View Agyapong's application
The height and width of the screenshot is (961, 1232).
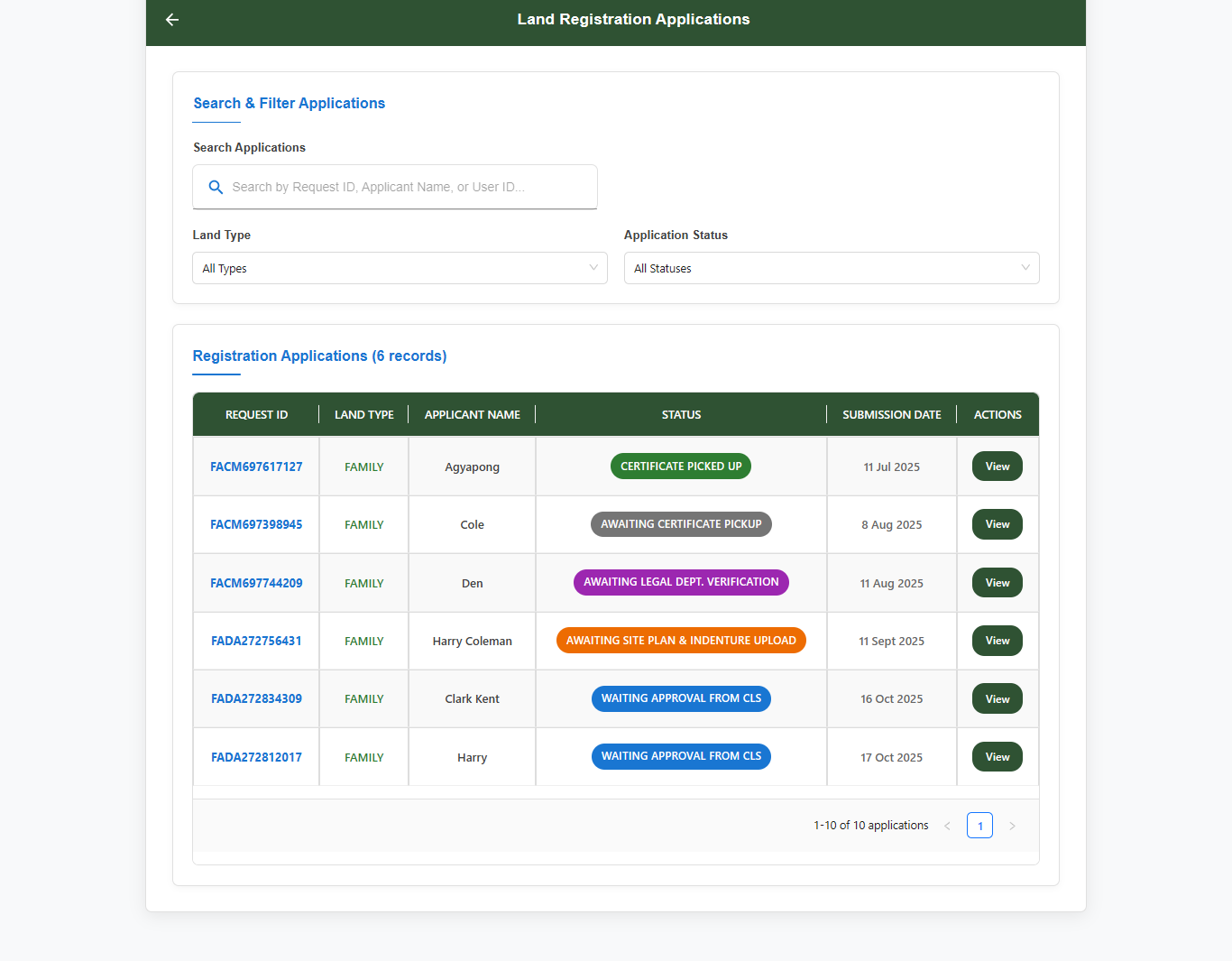[997, 467]
